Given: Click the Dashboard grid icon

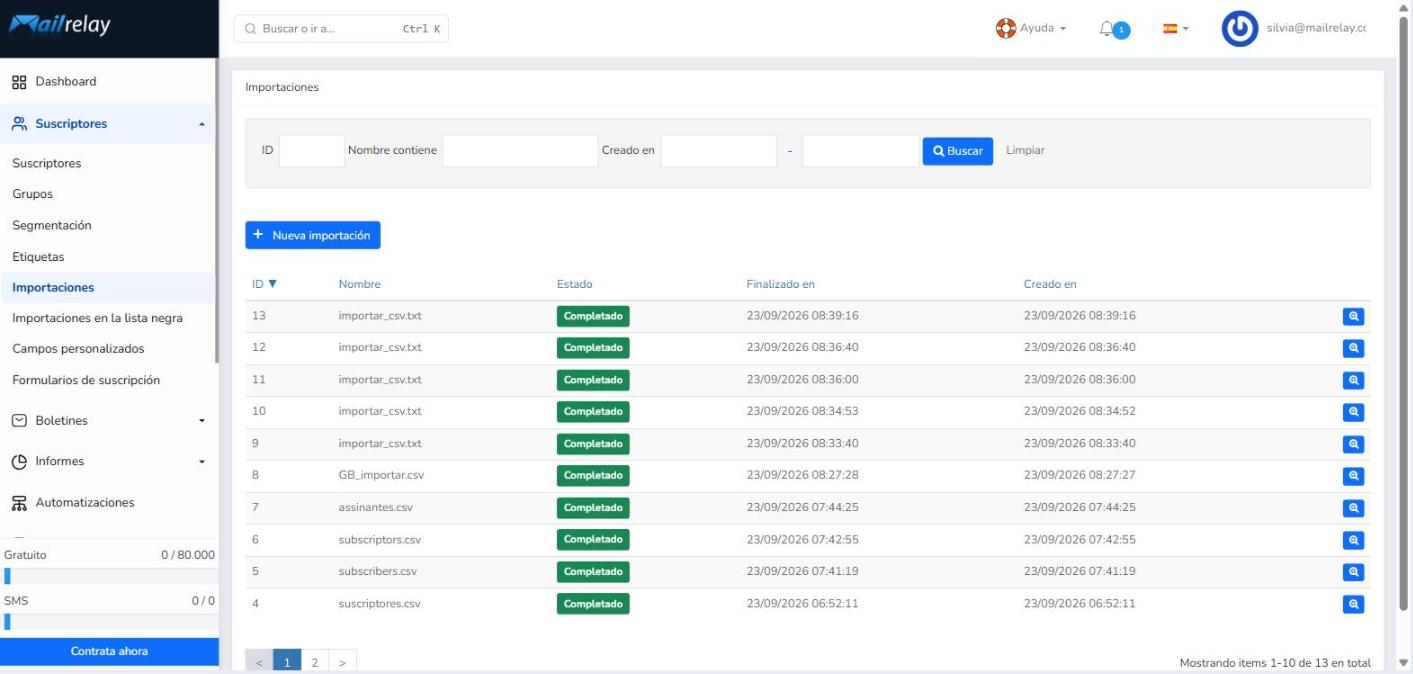Looking at the screenshot, I should click(19, 82).
